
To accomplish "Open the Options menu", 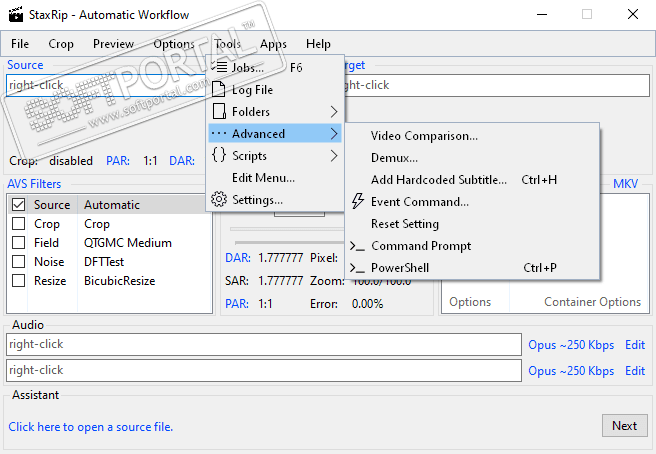I will click(174, 44).
